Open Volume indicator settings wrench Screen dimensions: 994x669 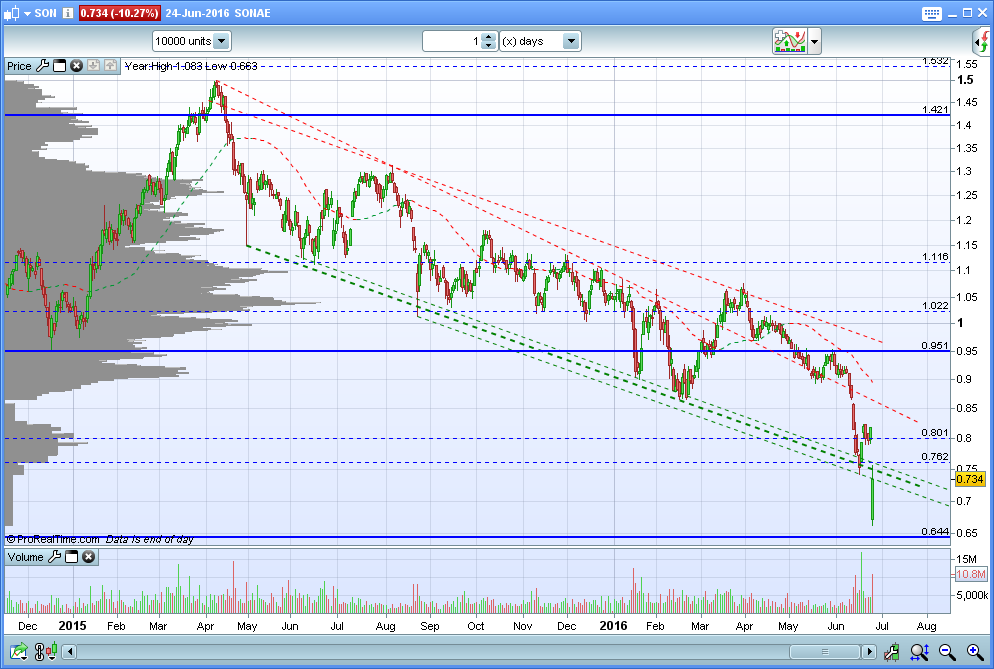coord(55,556)
